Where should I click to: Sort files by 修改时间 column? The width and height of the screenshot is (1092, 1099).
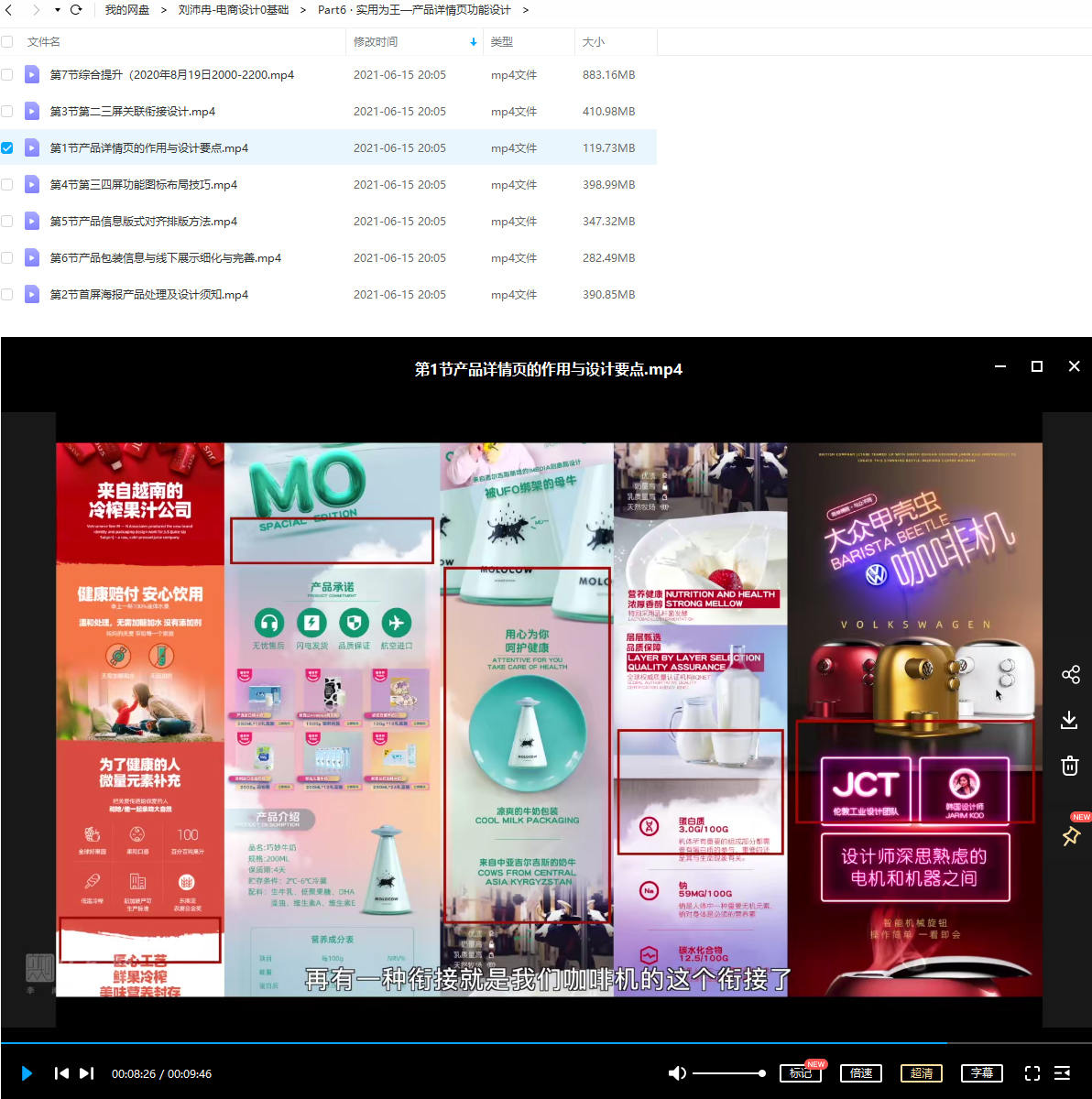[x=376, y=42]
